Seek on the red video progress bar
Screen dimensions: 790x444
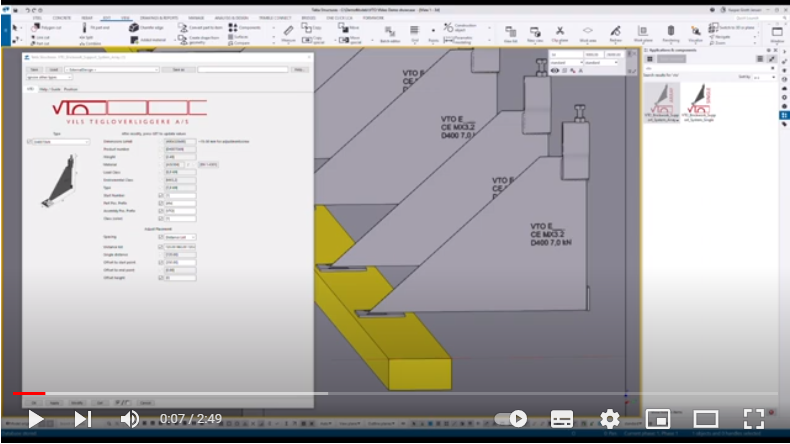pos(29,393)
